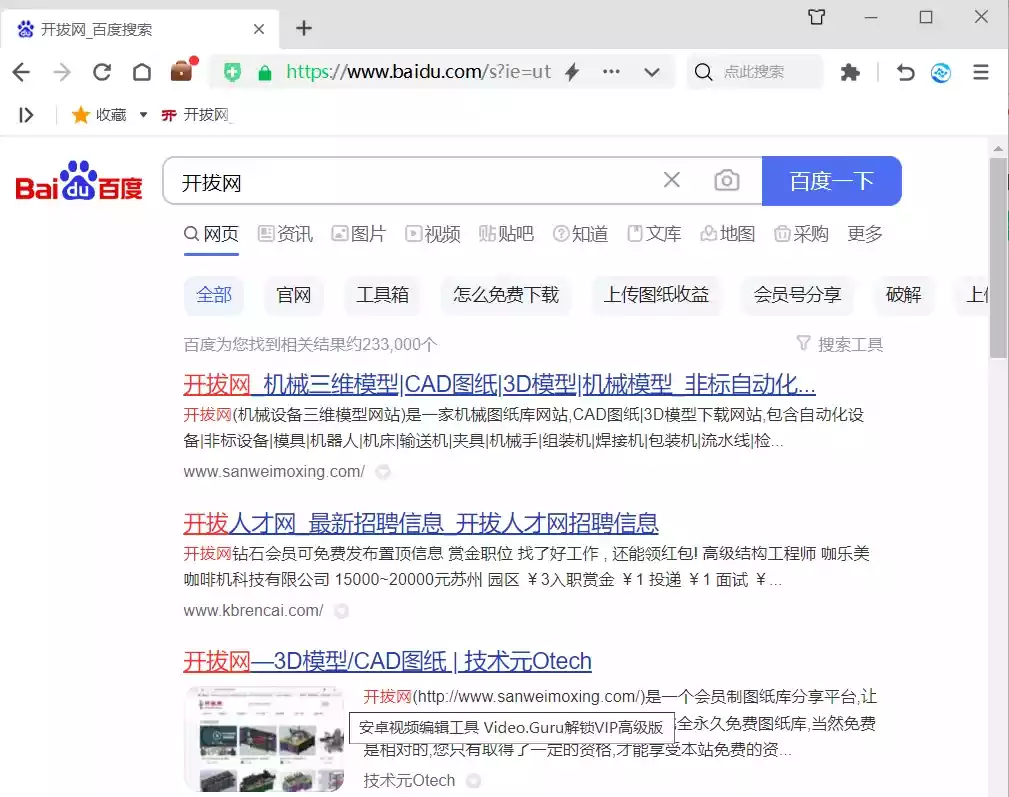Viewport: 1009px width, 797px height.
Task: Expand the address bar dropdown chevron
Action: pyautogui.click(x=652, y=72)
